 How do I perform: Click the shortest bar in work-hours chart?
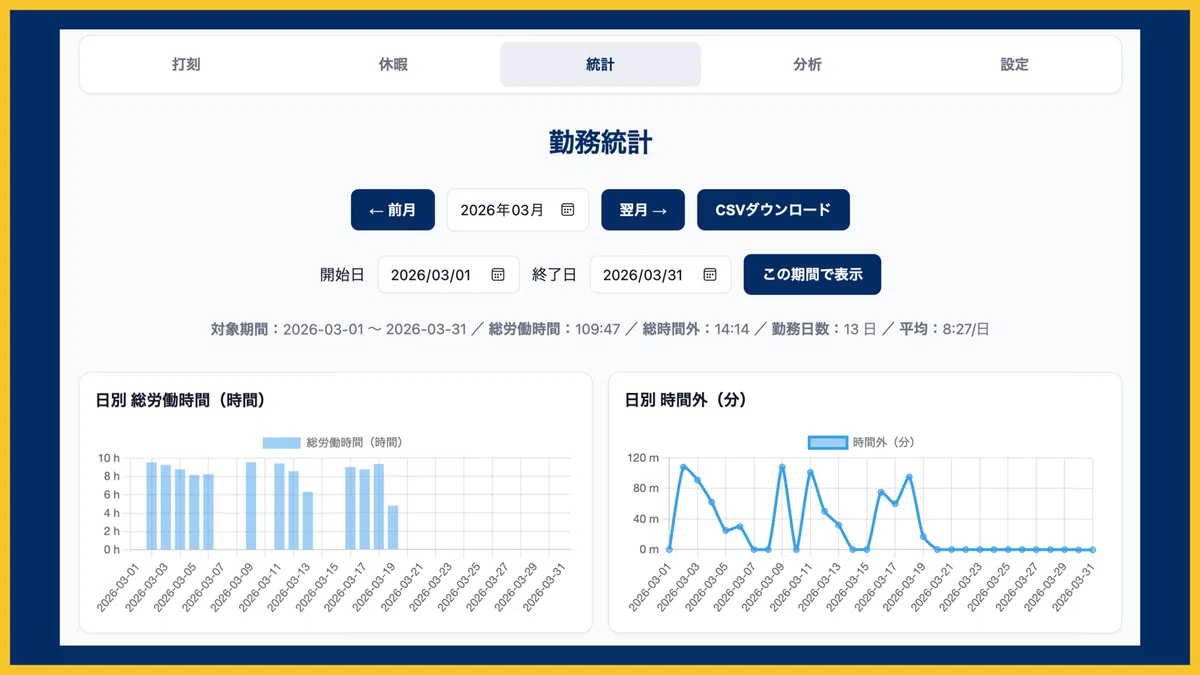[x=393, y=528]
